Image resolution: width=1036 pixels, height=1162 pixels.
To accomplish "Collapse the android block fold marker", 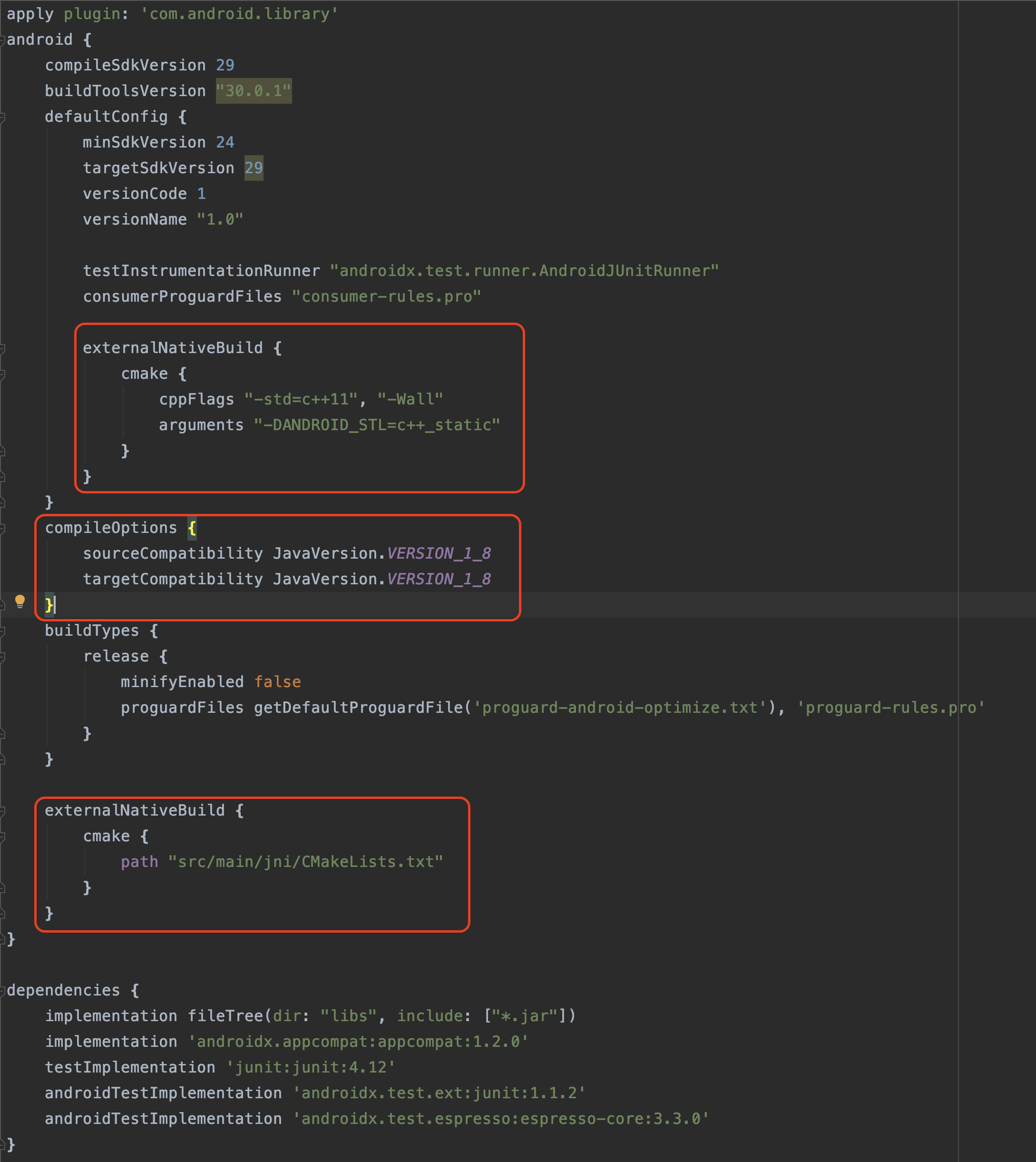I will [2, 40].
